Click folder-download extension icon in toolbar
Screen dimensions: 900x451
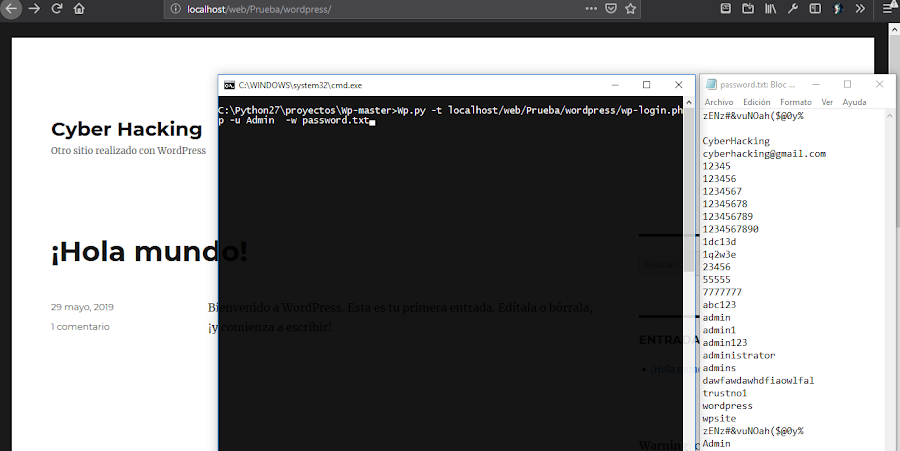click(x=748, y=9)
